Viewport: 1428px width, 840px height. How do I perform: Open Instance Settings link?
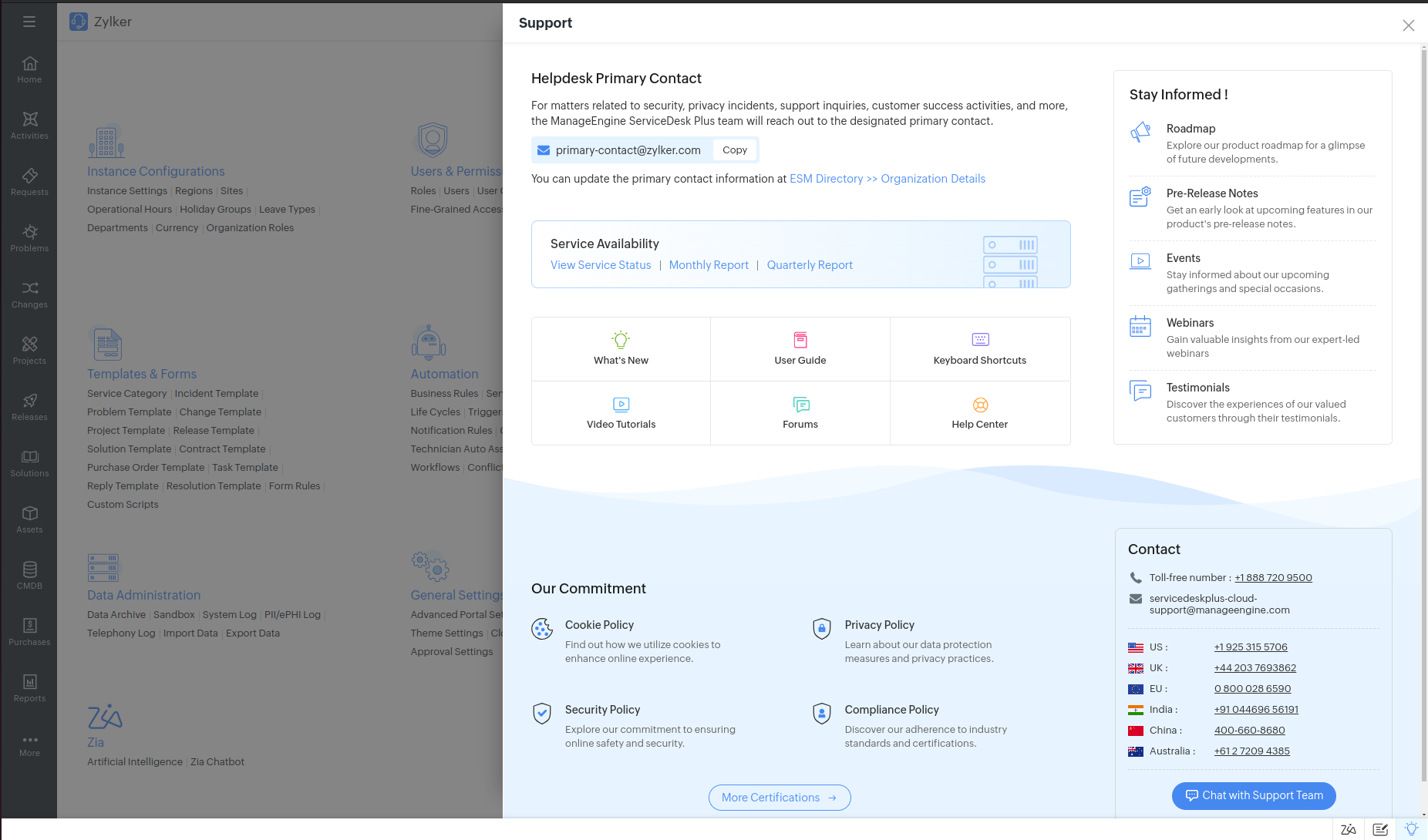(127, 191)
